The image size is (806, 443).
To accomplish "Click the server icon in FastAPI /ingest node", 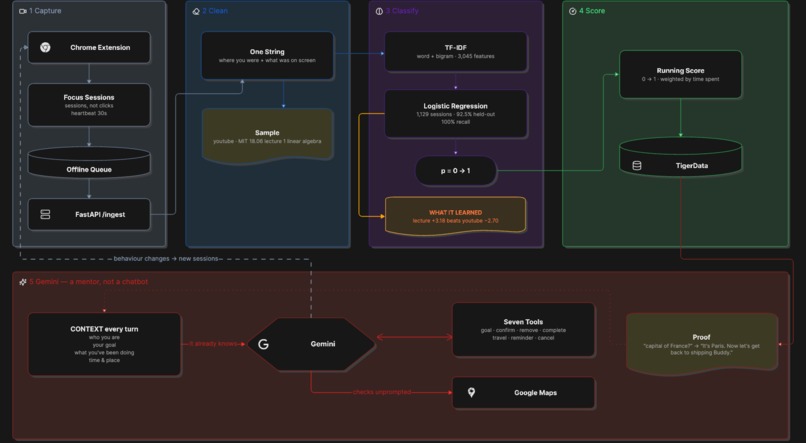I will (x=45, y=214).
